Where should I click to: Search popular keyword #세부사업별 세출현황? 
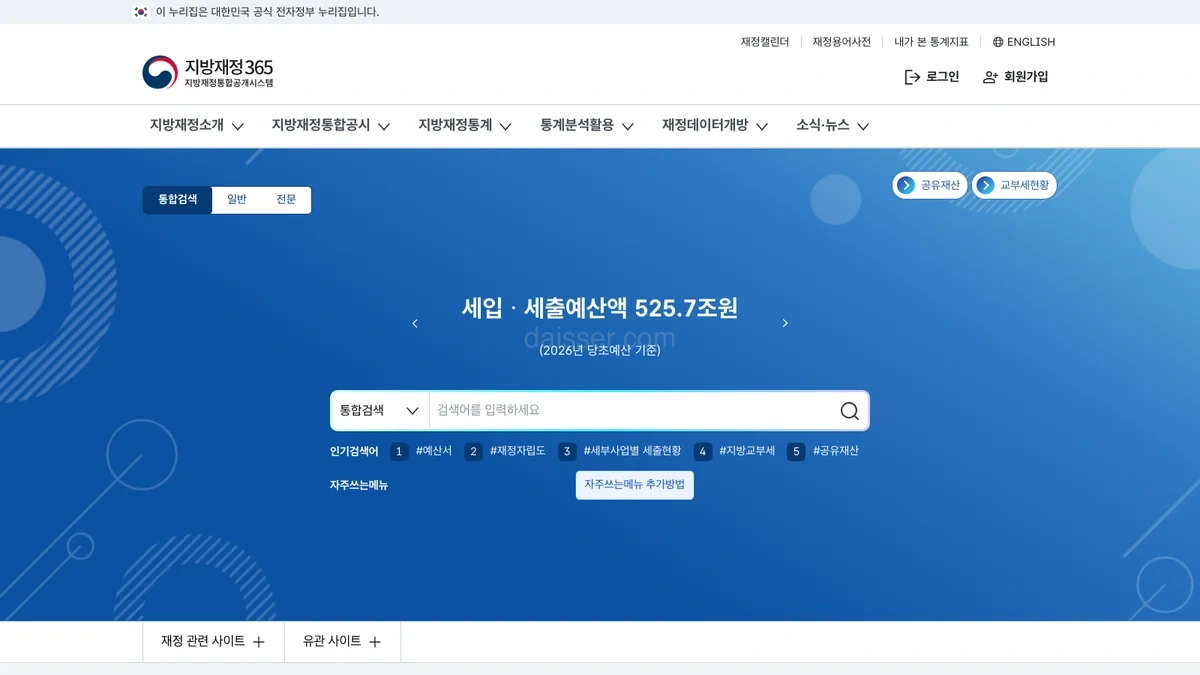[x=633, y=451]
